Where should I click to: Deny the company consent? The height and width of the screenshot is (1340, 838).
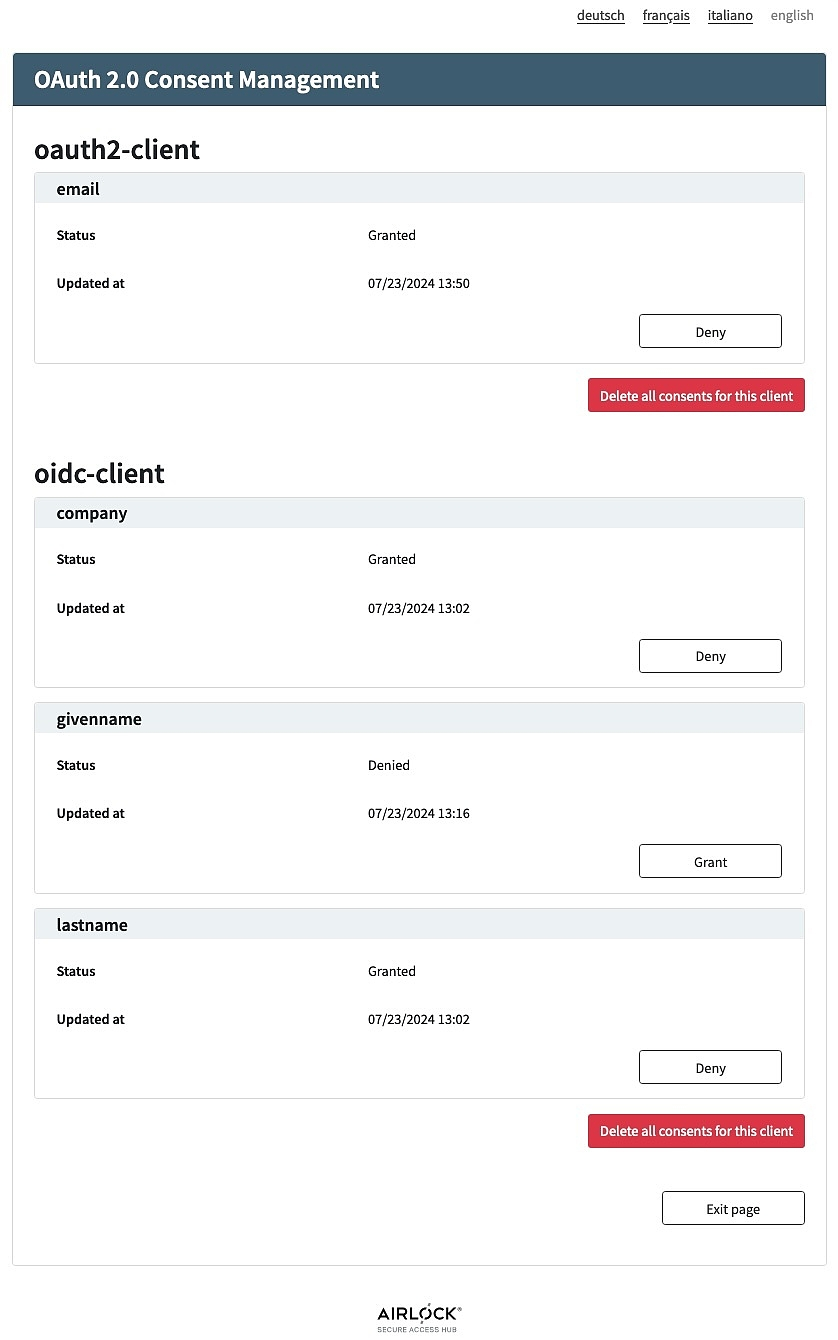(710, 656)
